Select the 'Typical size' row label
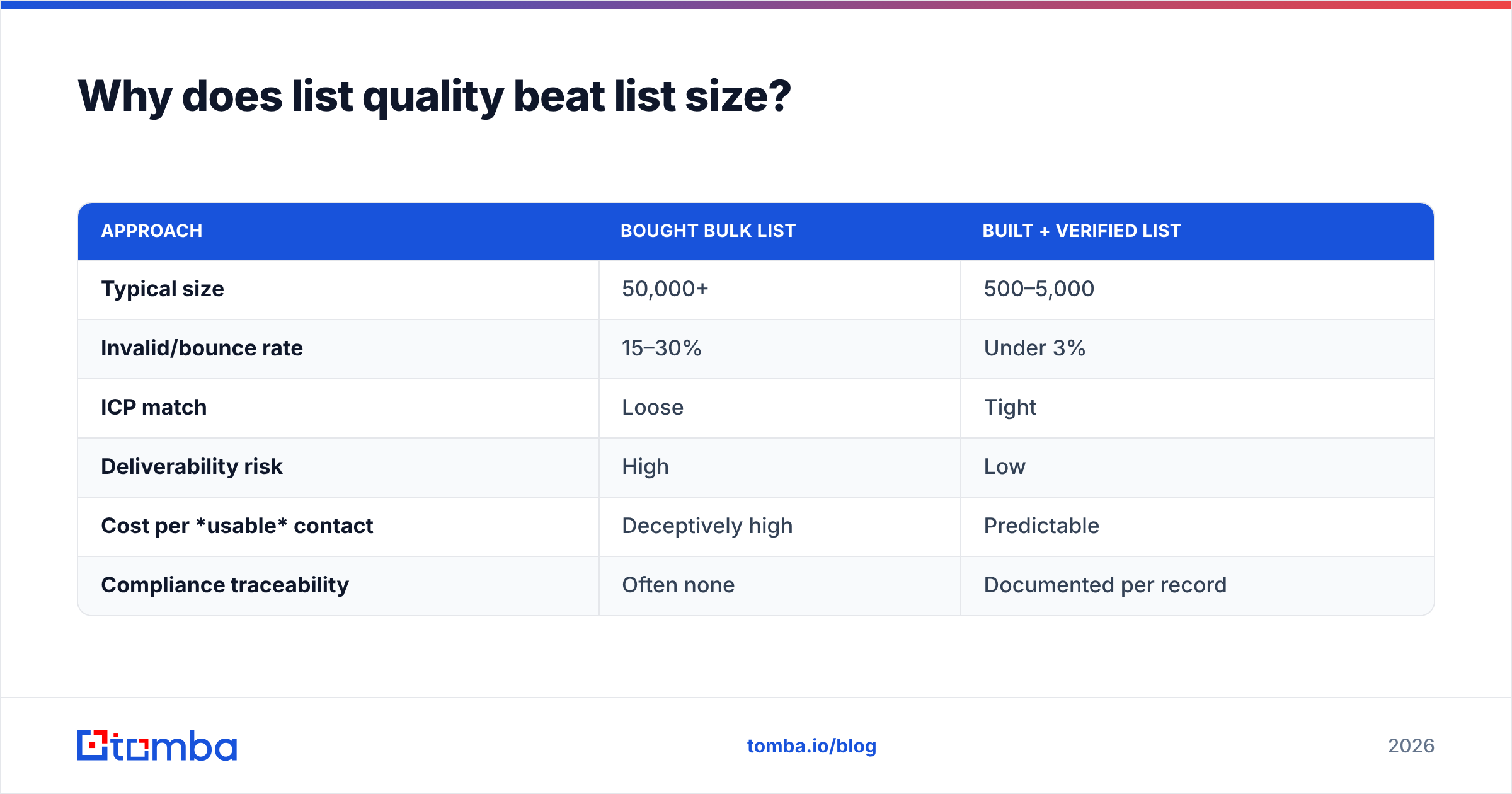 click(163, 289)
